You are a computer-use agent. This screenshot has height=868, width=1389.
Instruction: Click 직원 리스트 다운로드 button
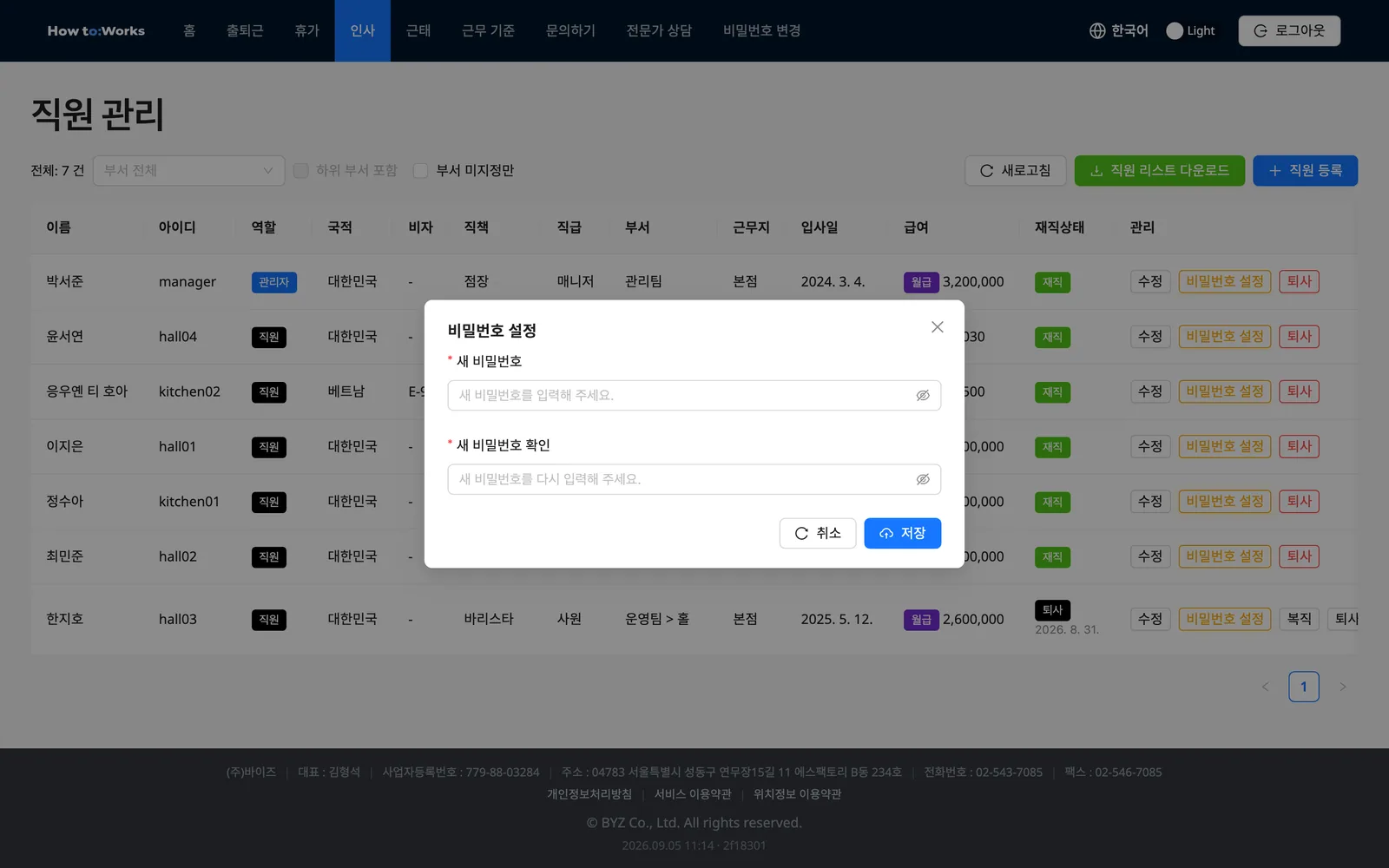[x=1160, y=171]
